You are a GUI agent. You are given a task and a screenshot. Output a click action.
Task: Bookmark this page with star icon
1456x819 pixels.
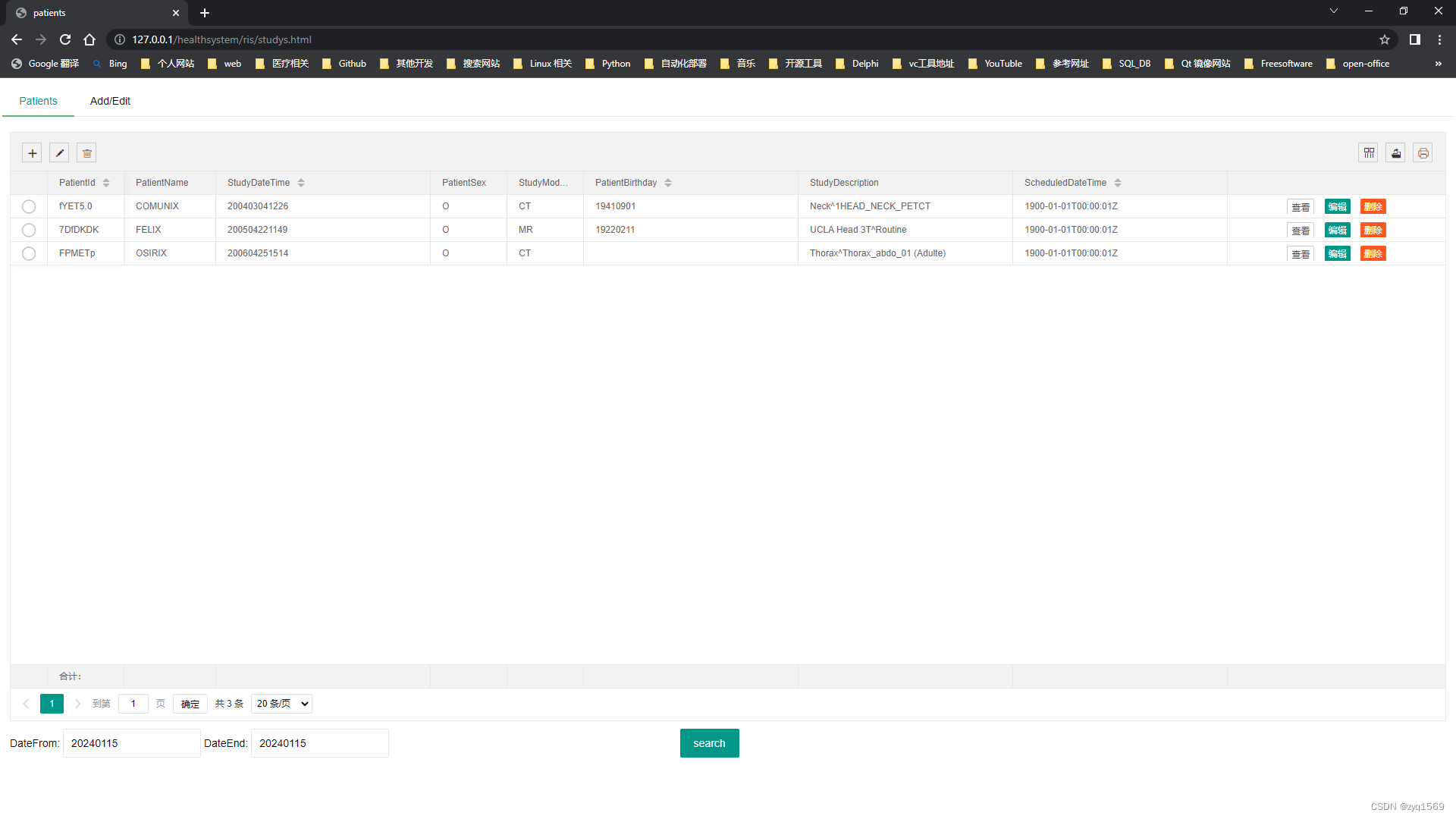pyautogui.click(x=1385, y=39)
